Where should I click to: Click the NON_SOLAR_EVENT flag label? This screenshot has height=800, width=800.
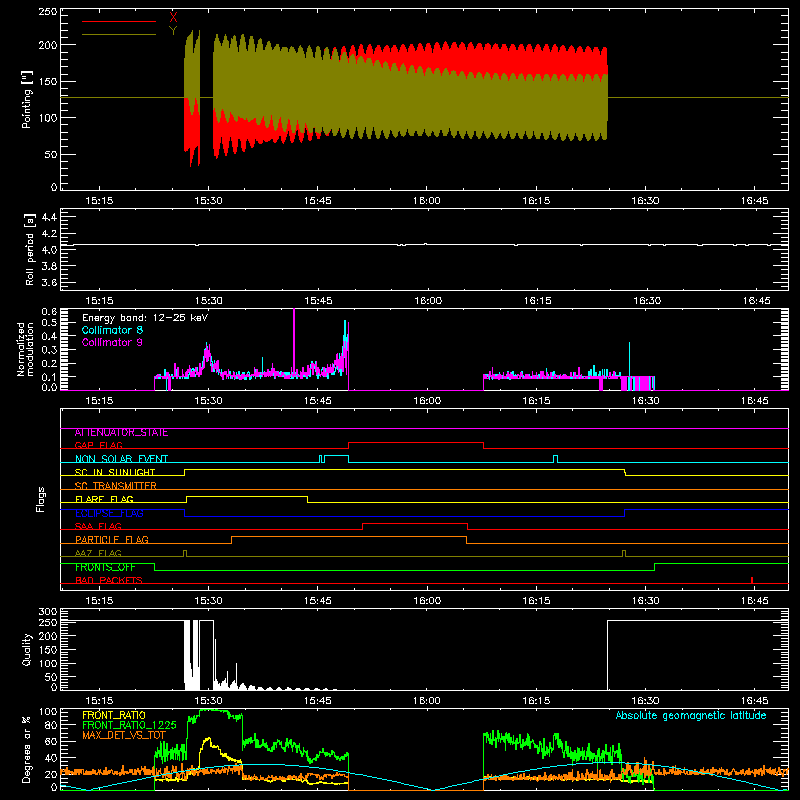121,459
